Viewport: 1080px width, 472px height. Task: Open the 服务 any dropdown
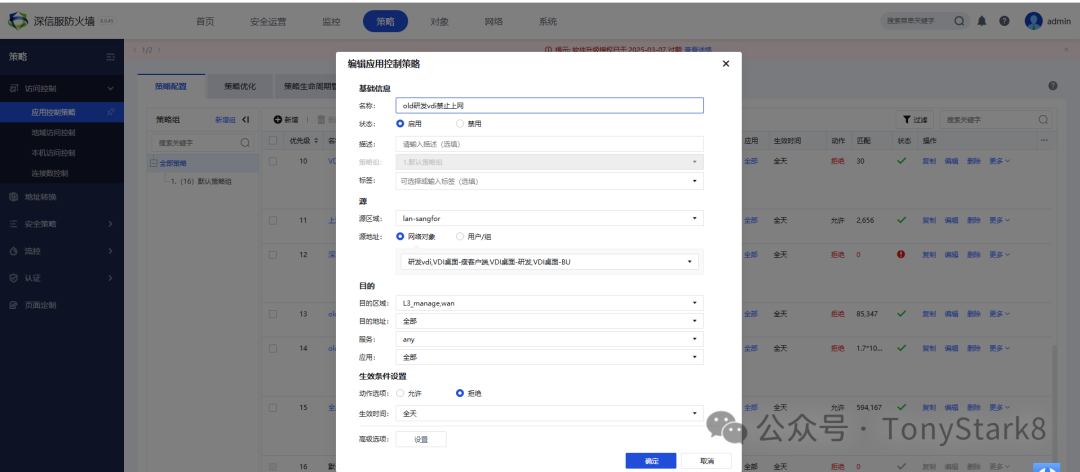(x=550, y=339)
